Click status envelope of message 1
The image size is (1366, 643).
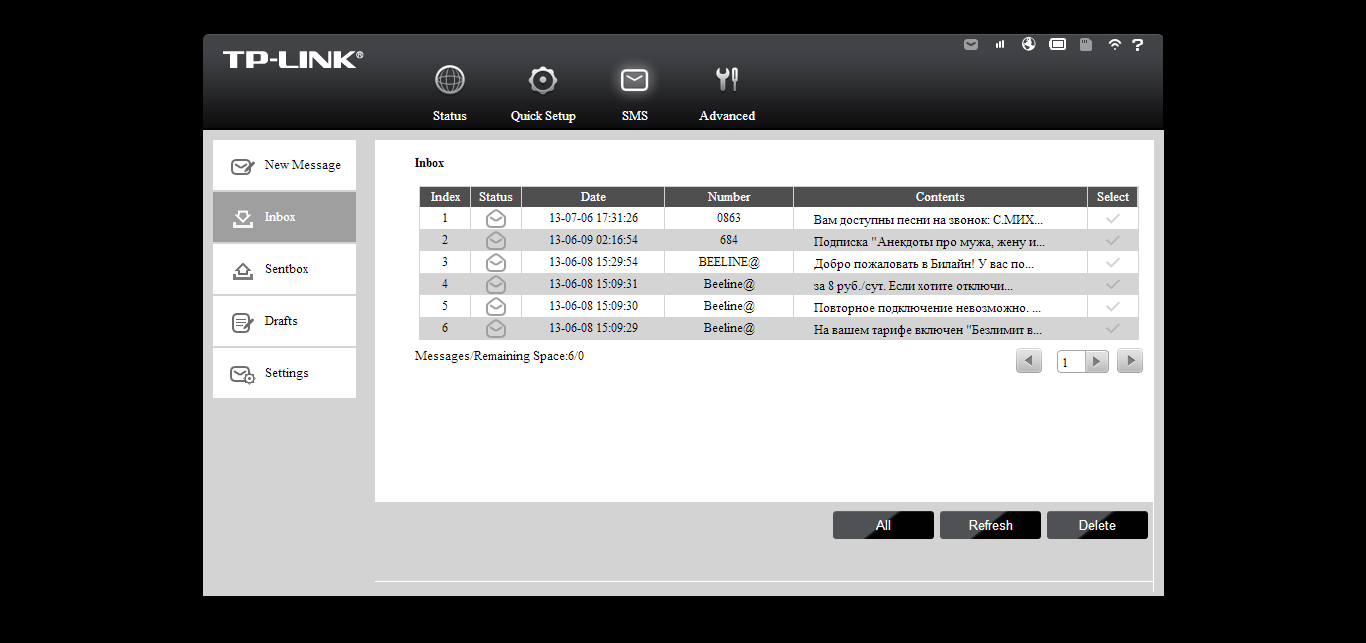tap(496, 218)
